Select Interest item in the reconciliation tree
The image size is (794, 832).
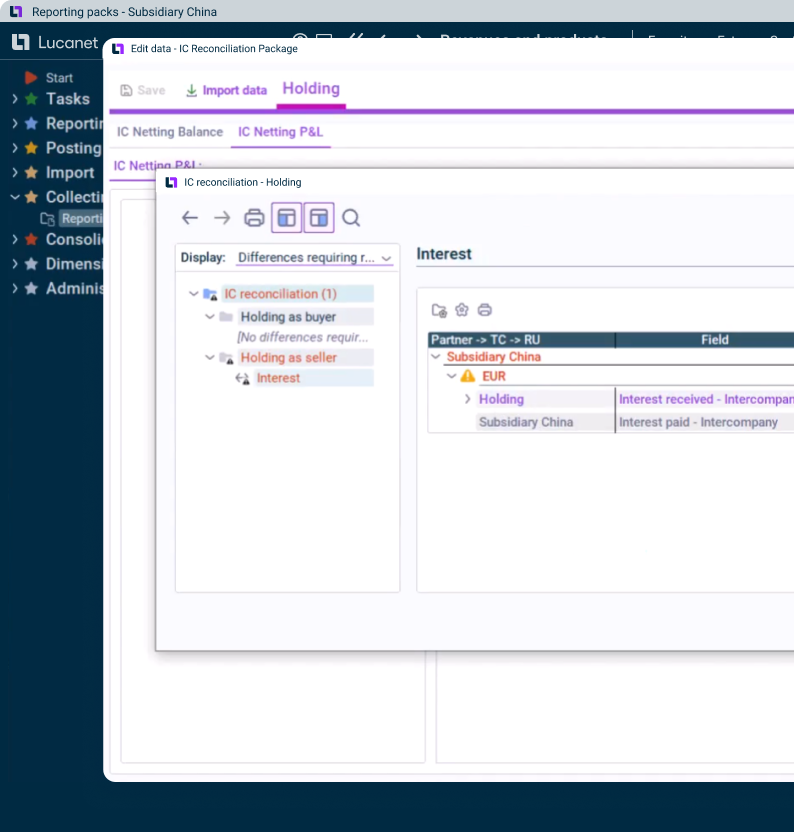click(x=278, y=378)
